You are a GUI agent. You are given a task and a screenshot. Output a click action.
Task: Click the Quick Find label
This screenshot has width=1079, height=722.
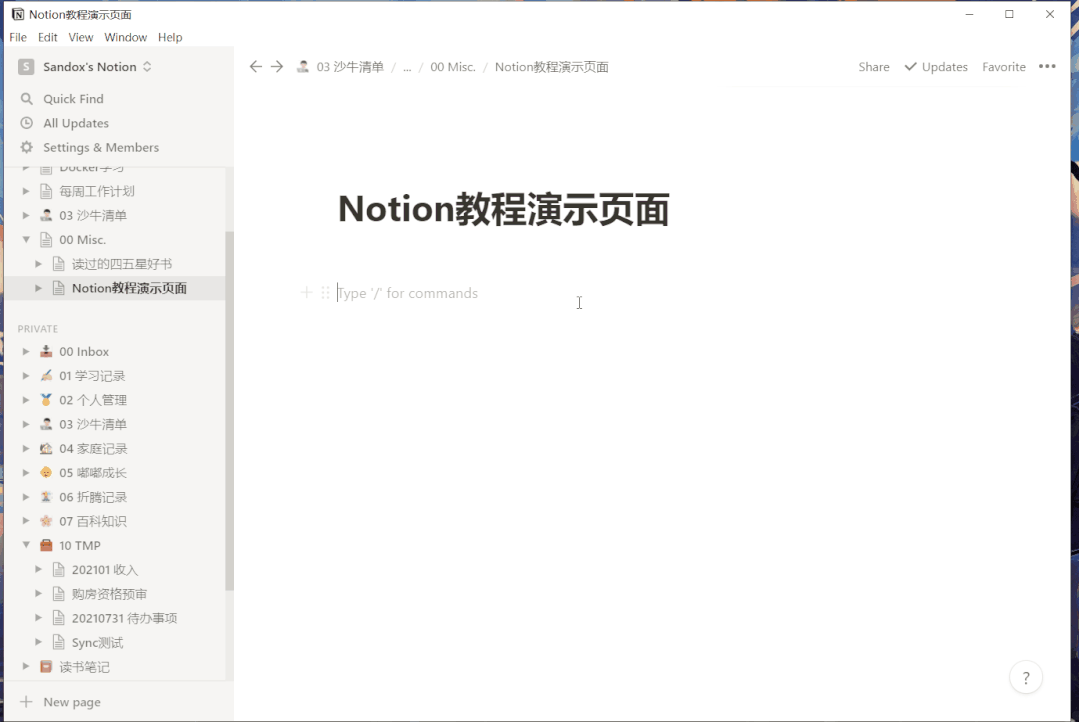point(73,99)
